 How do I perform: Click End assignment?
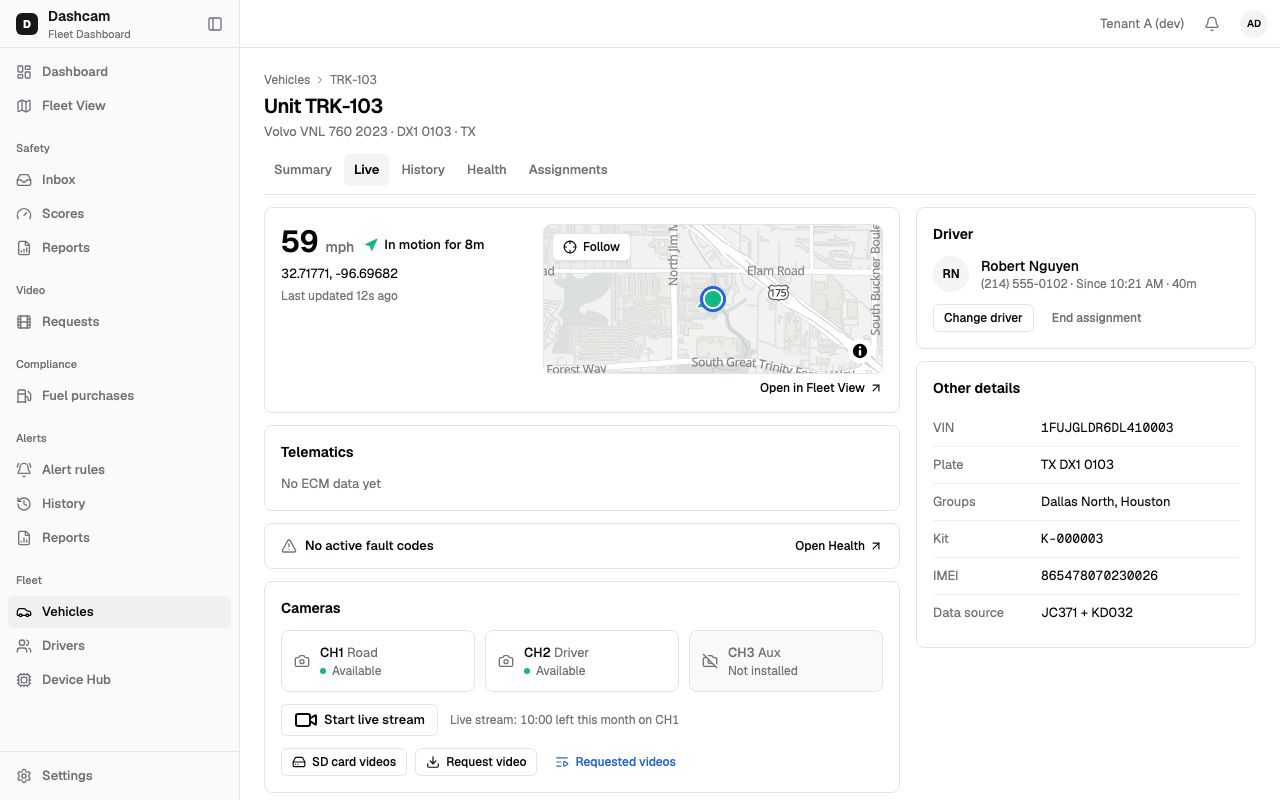pyautogui.click(x=1096, y=318)
